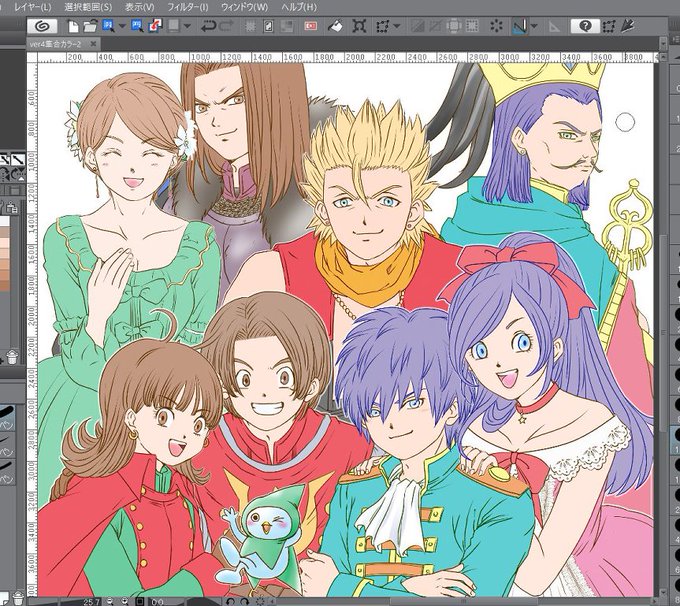Open the canvas tab list dropdown
This screenshot has height=606, width=680.
coord(663,44)
